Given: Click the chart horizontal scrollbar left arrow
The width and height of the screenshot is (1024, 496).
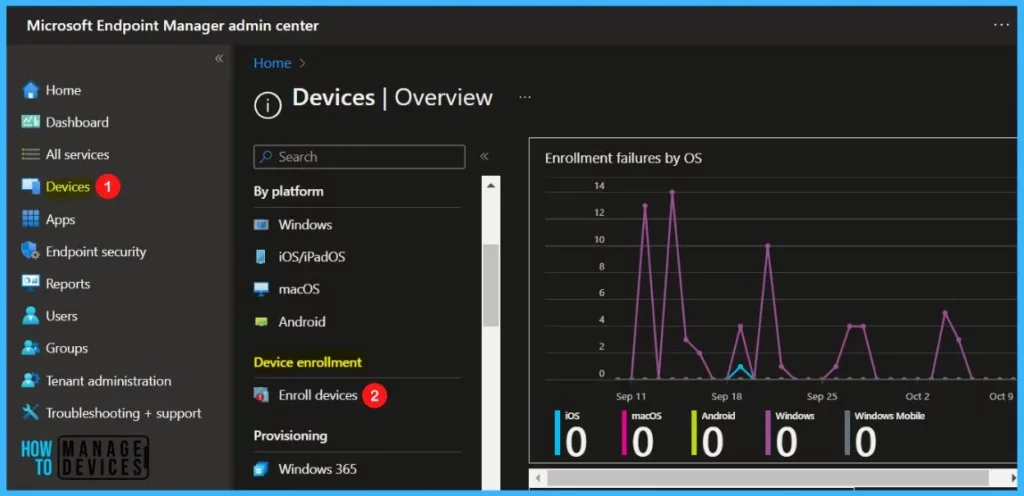Looking at the screenshot, I should pos(538,478).
